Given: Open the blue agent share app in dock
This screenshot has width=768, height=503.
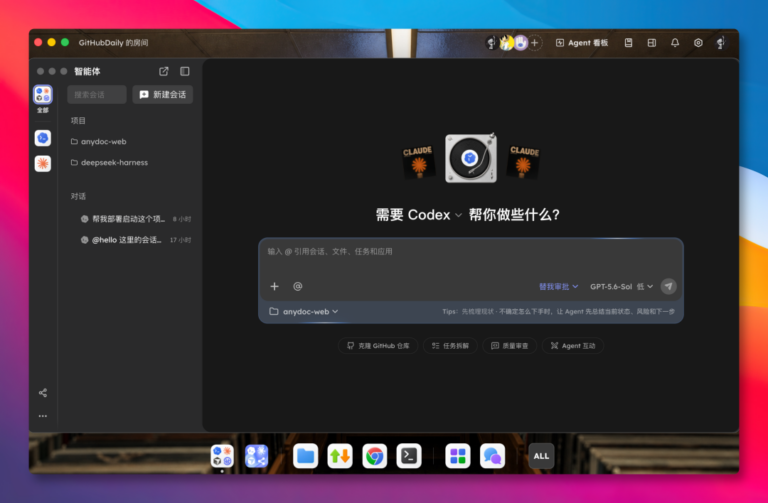Looking at the screenshot, I should [257, 456].
